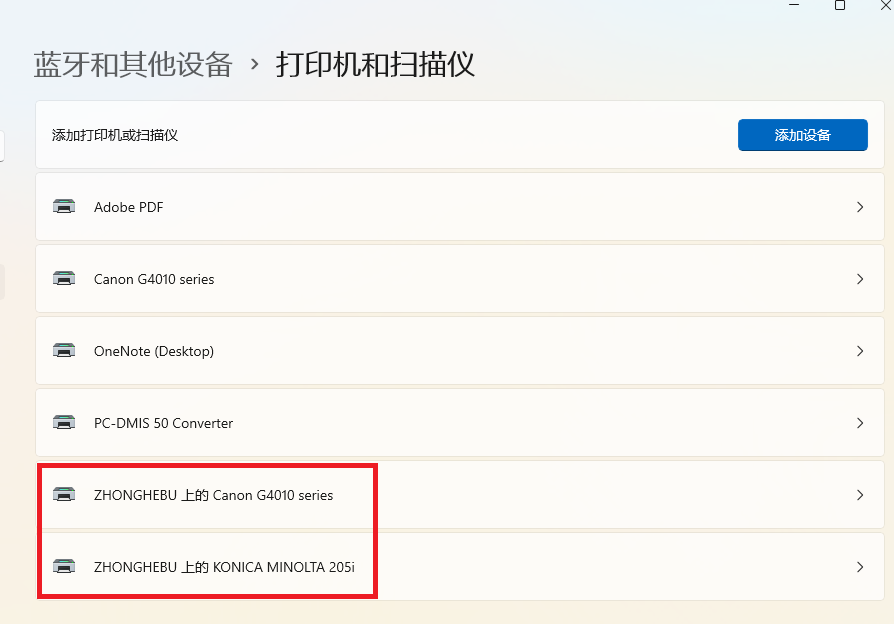Viewport: 894px width, 624px height.
Task: Expand the Adobe PDF row chevron
Action: pos(860,207)
